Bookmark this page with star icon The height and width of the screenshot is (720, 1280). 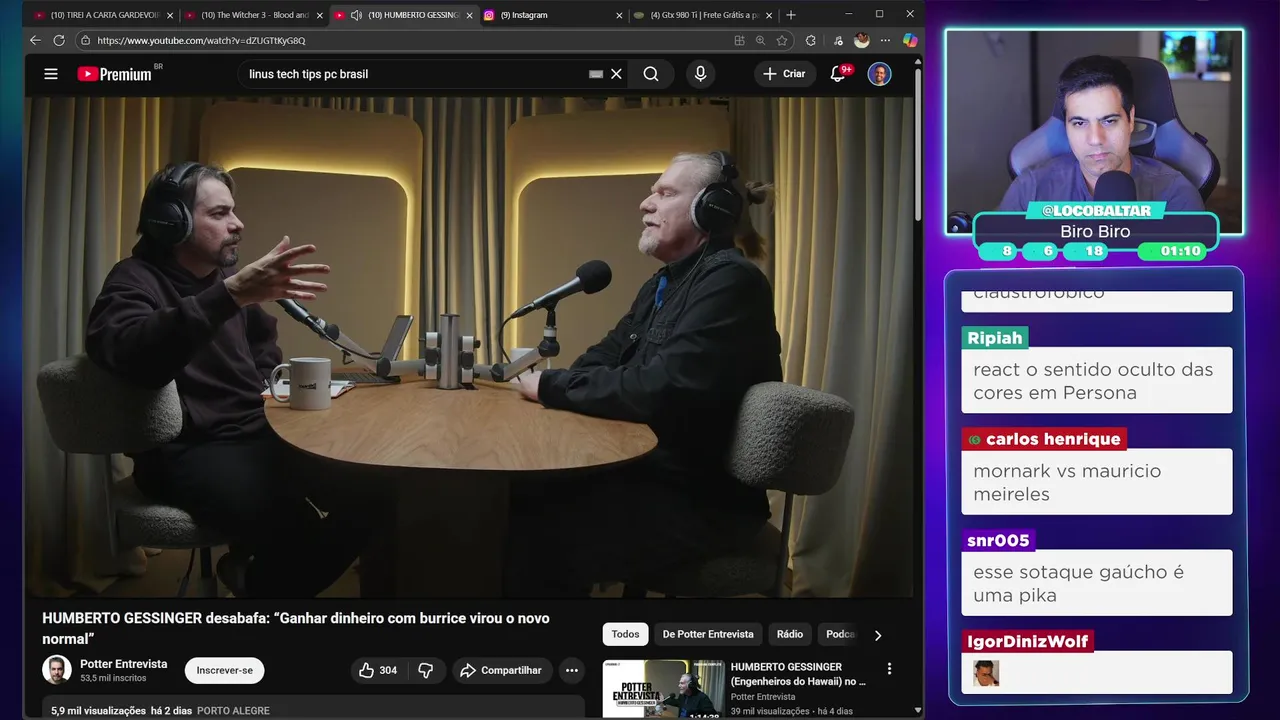pos(782,40)
